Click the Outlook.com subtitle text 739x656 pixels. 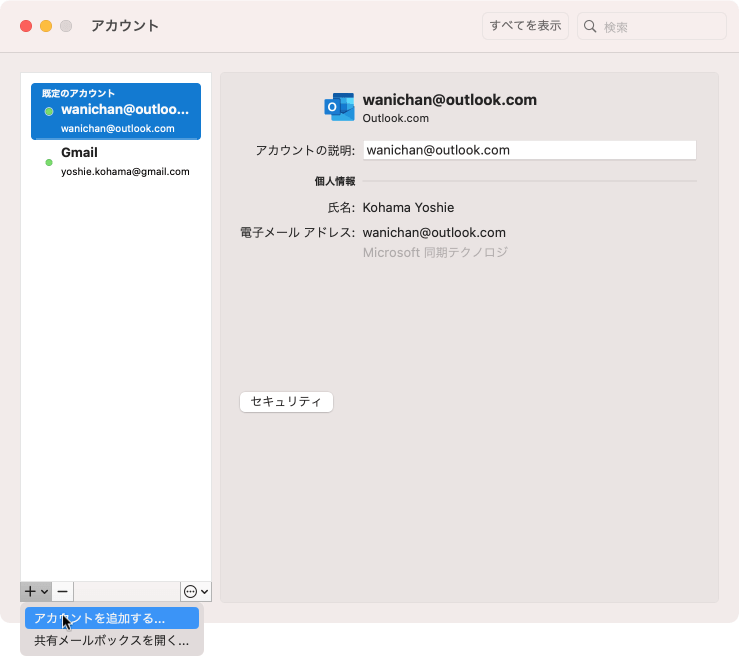395,118
